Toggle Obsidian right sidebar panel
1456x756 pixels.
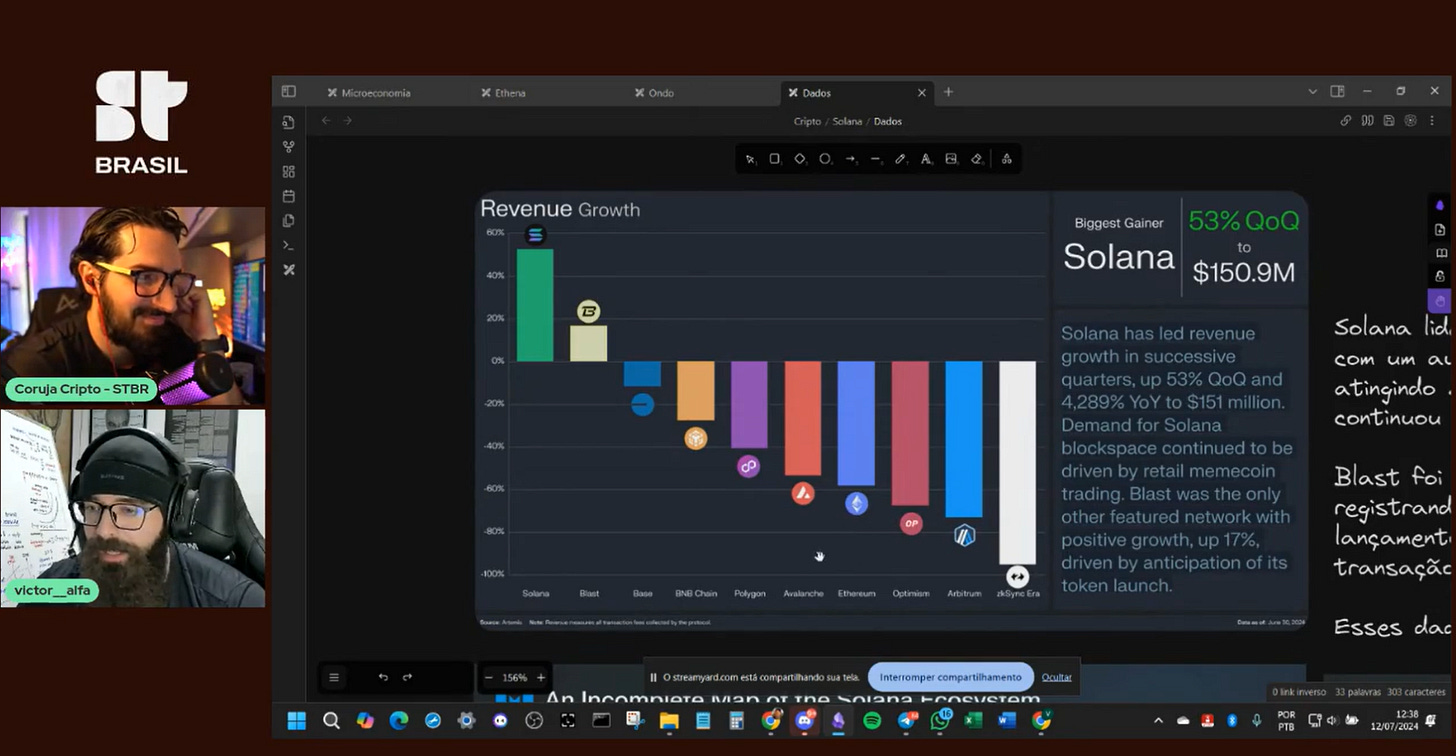click(1337, 92)
